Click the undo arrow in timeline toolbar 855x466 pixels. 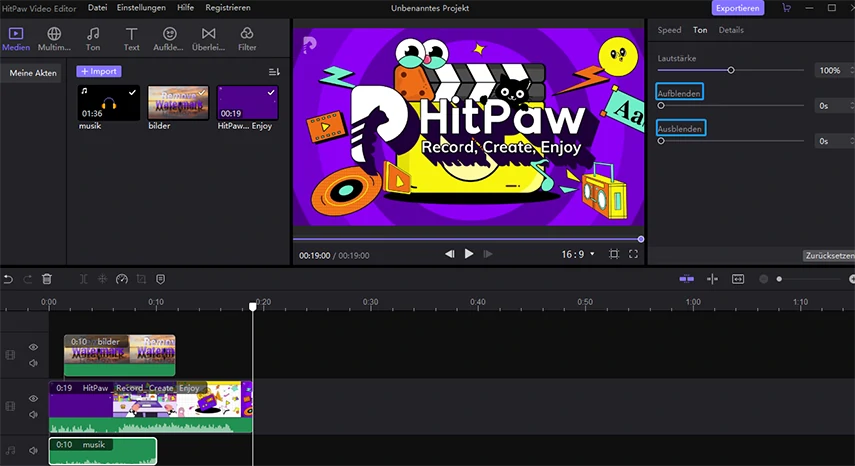8,279
